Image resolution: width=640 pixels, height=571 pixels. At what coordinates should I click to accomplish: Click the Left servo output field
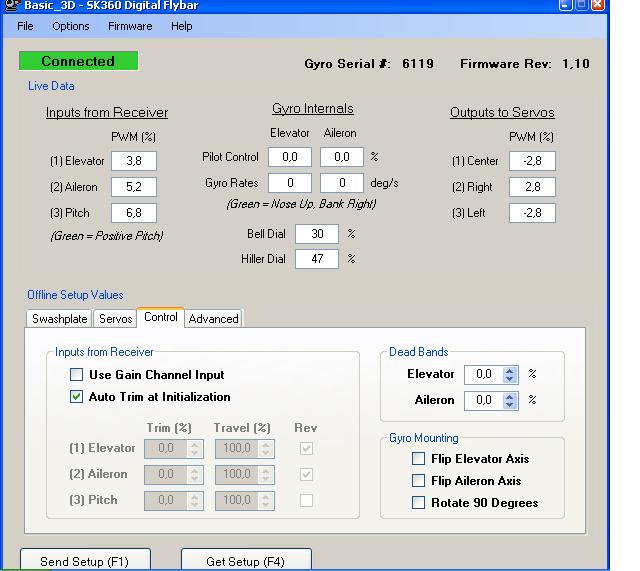coord(532,213)
